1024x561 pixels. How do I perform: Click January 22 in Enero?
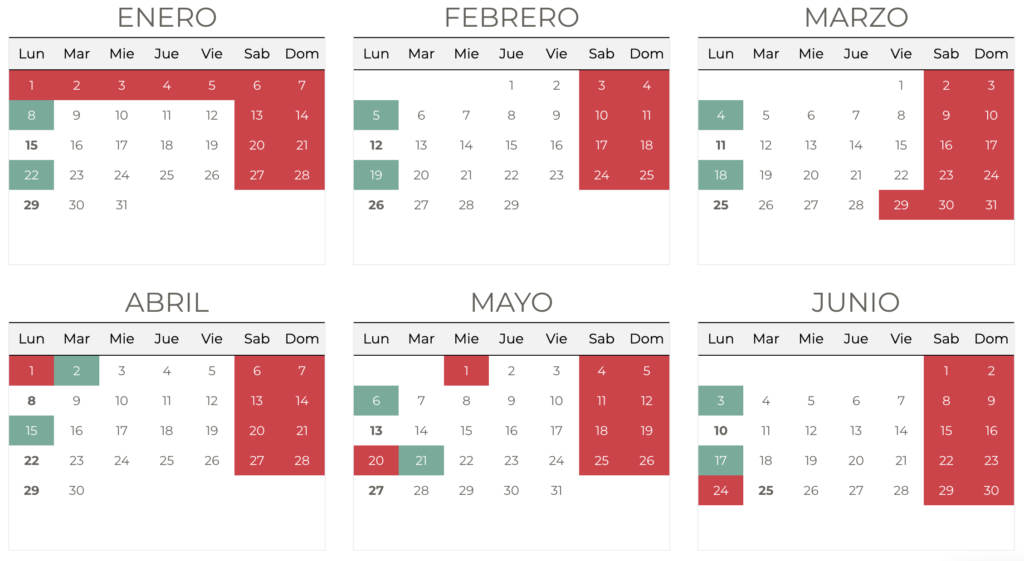31,175
